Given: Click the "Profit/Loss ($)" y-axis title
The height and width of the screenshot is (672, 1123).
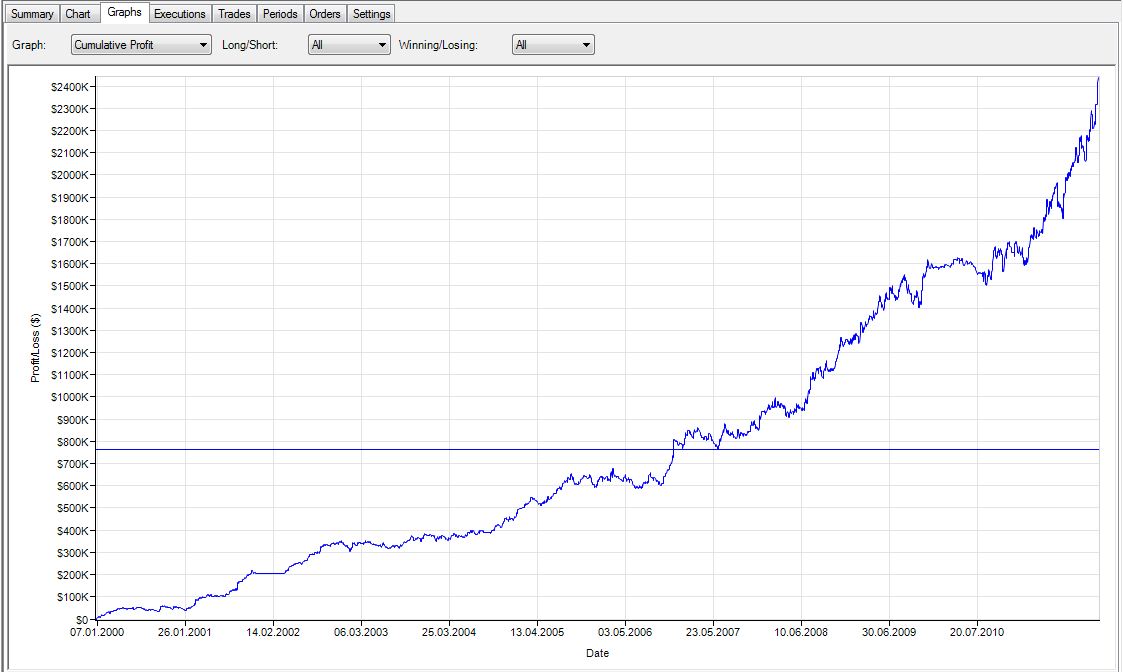Looking at the screenshot, I should click(x=35, y=347).
